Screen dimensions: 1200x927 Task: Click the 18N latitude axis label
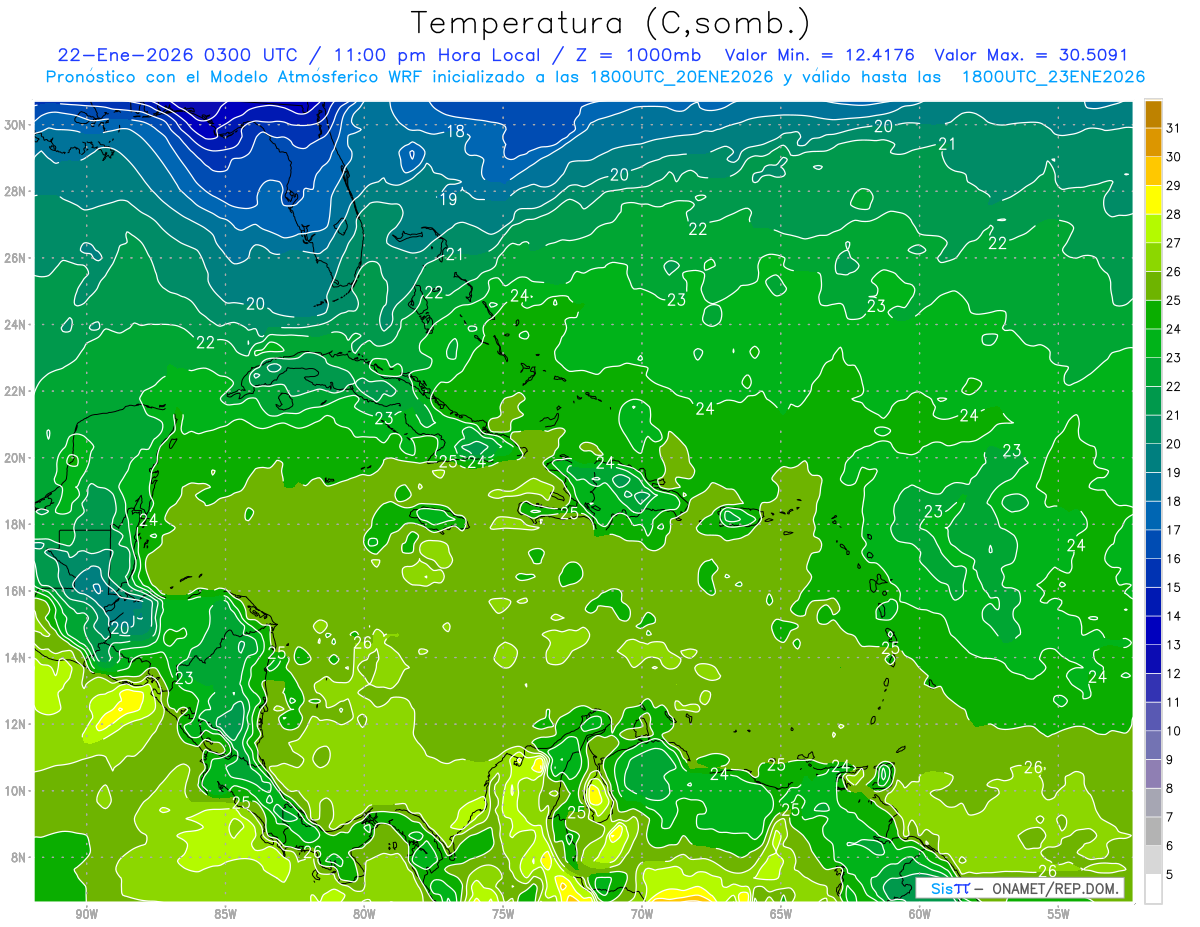click(x=17, y=525)
